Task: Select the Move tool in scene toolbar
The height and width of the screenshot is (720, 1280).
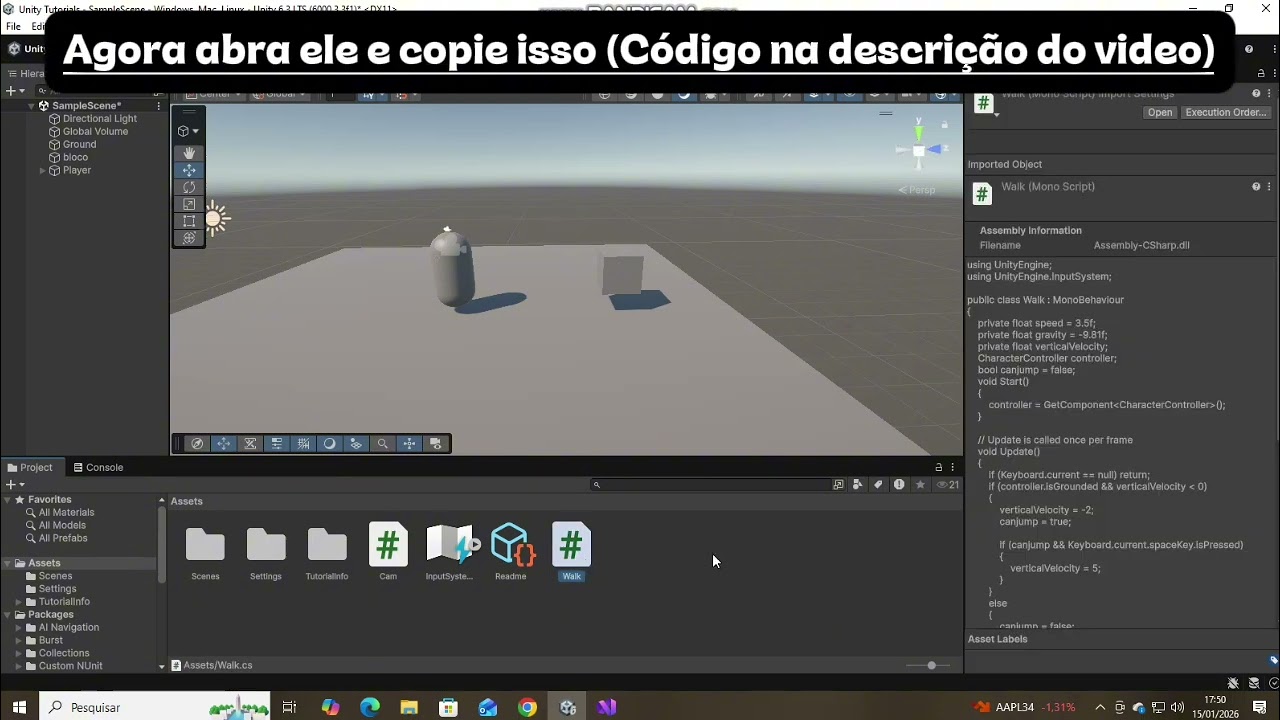Action: pyautogui.click(x=189, y=170)
